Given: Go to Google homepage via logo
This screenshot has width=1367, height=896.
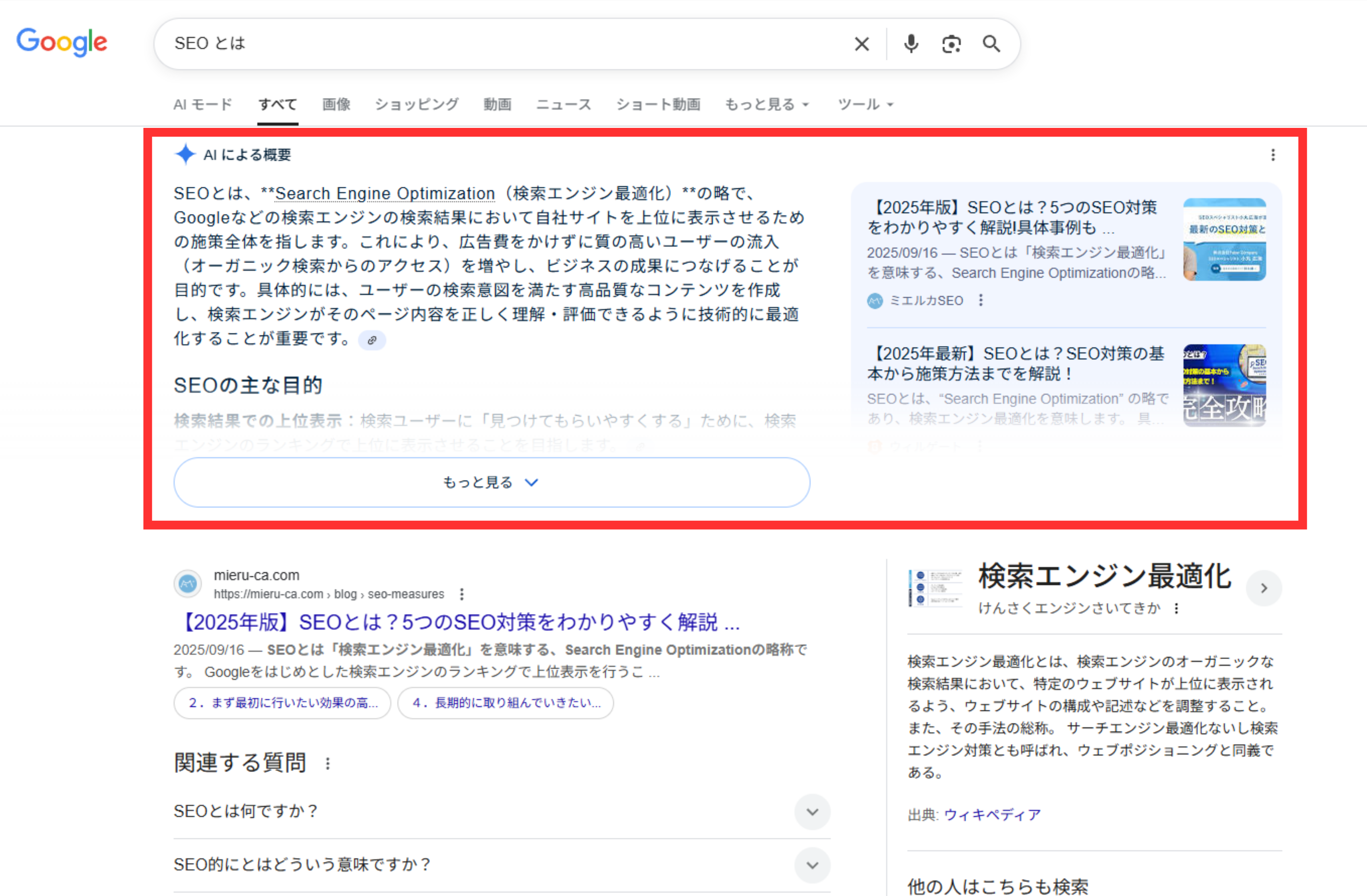Looking at the screenshot, I should pyautogui.click(x=61, y=42).
